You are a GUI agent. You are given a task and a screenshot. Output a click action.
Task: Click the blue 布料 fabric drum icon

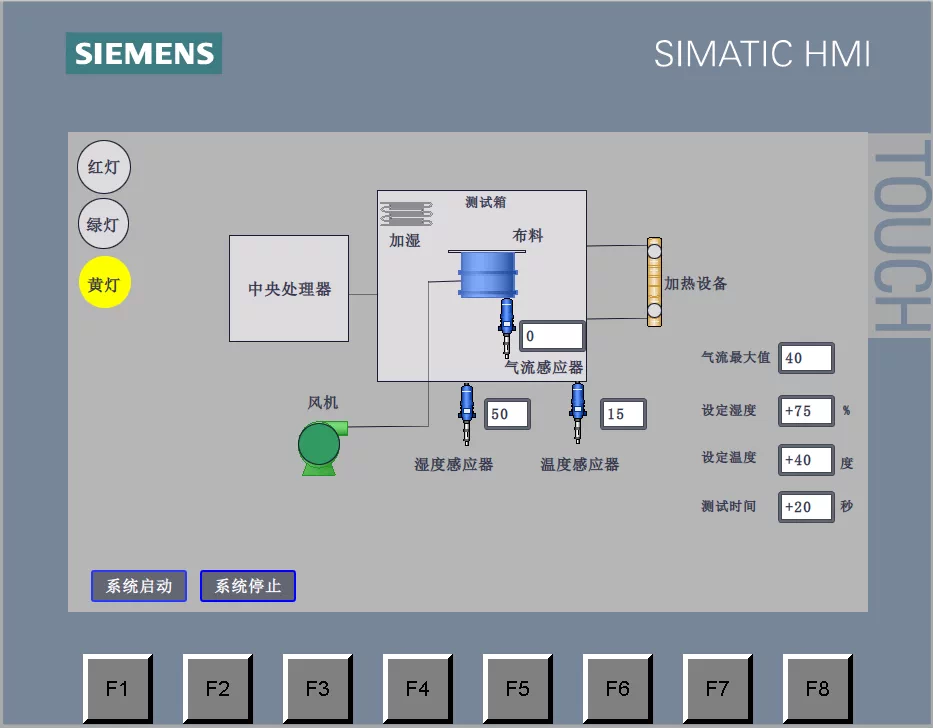coord(487,274)
